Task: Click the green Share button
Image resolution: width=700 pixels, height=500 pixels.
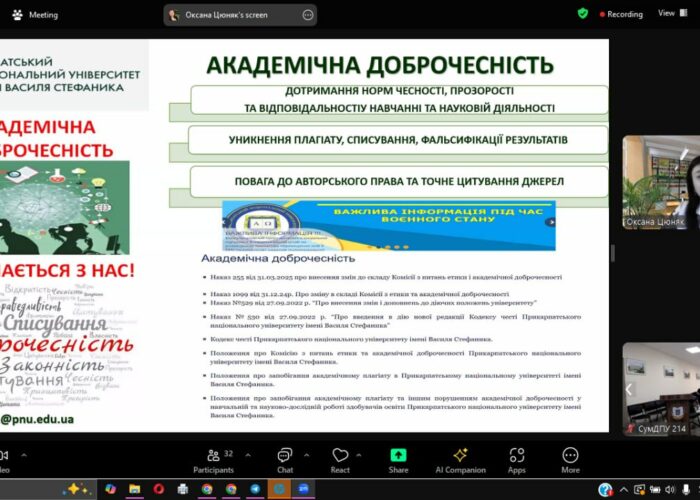Action: (398, 459)
